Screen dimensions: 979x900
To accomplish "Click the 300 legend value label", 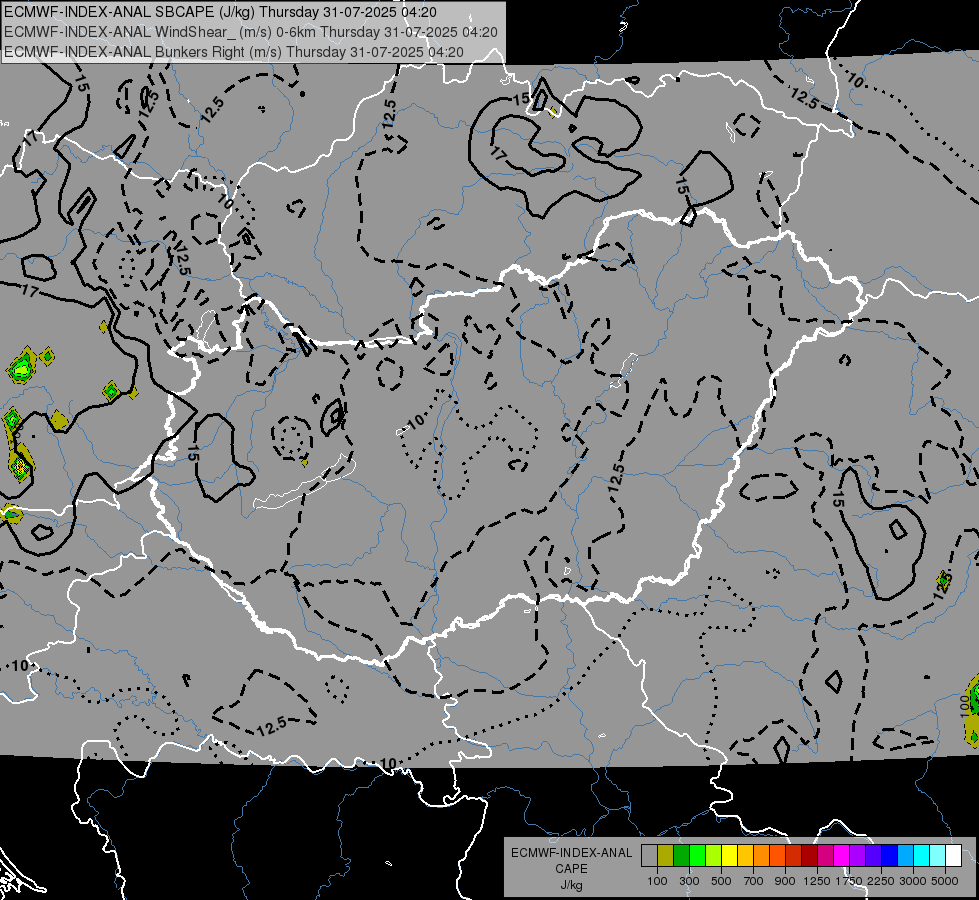I will (689, 881).
